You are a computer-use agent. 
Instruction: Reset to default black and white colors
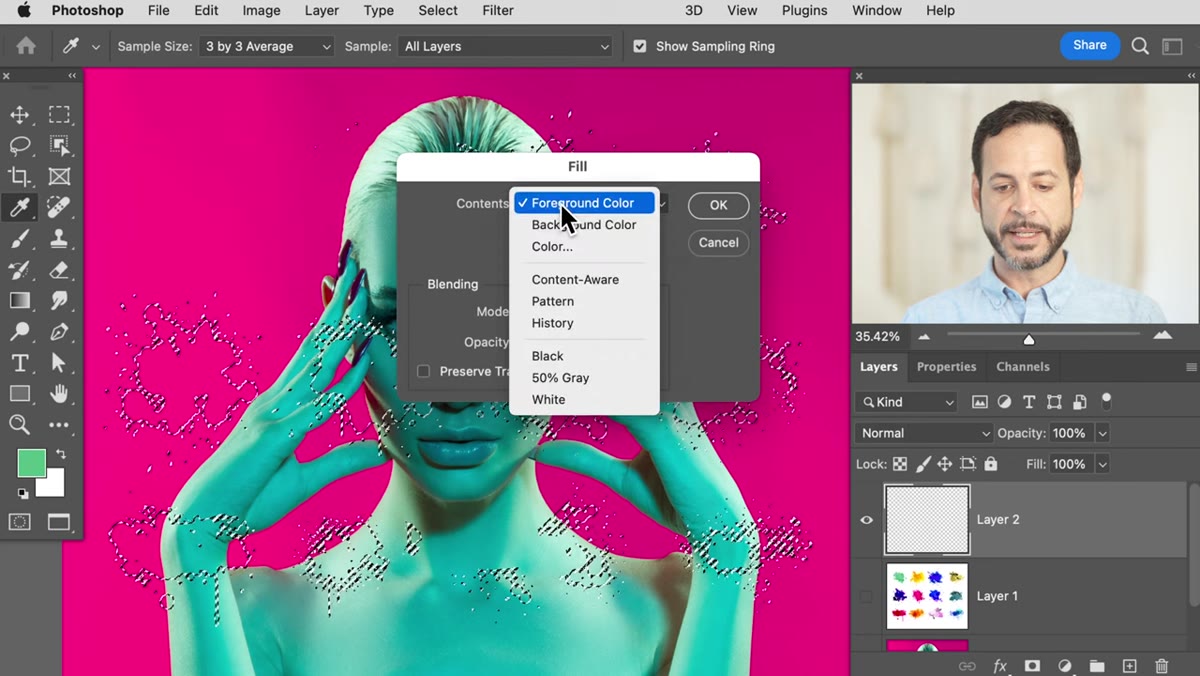(x=22, y=493)
